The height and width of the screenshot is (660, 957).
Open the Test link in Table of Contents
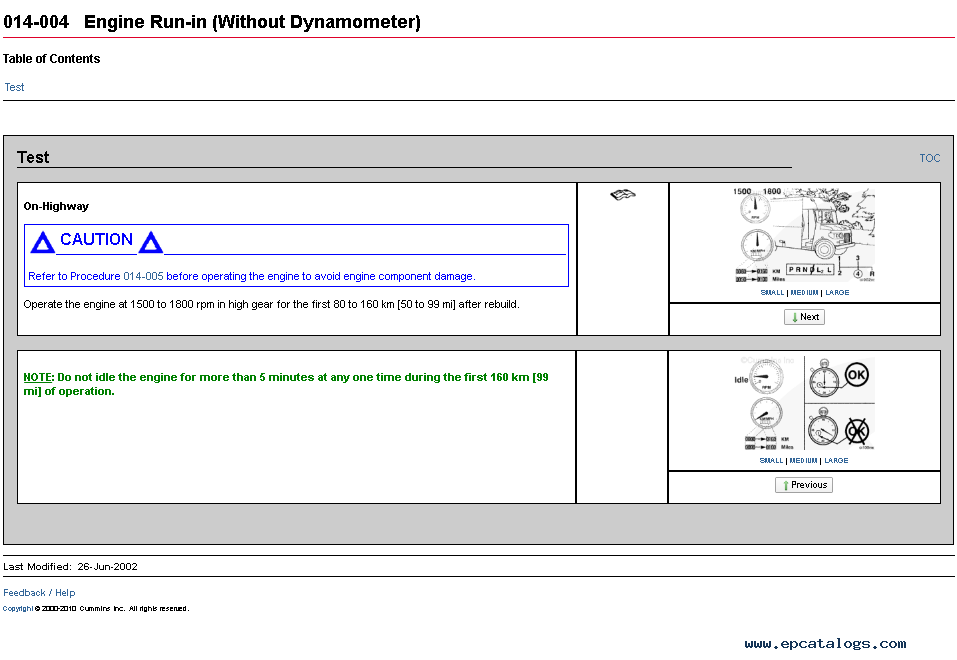[14, 87]
